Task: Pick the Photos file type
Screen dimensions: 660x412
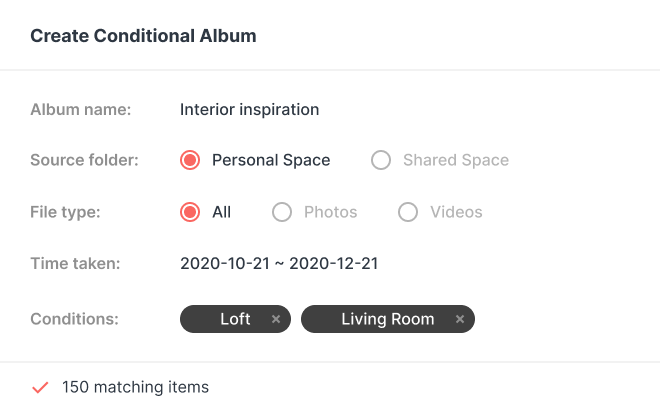Action: 282,212
